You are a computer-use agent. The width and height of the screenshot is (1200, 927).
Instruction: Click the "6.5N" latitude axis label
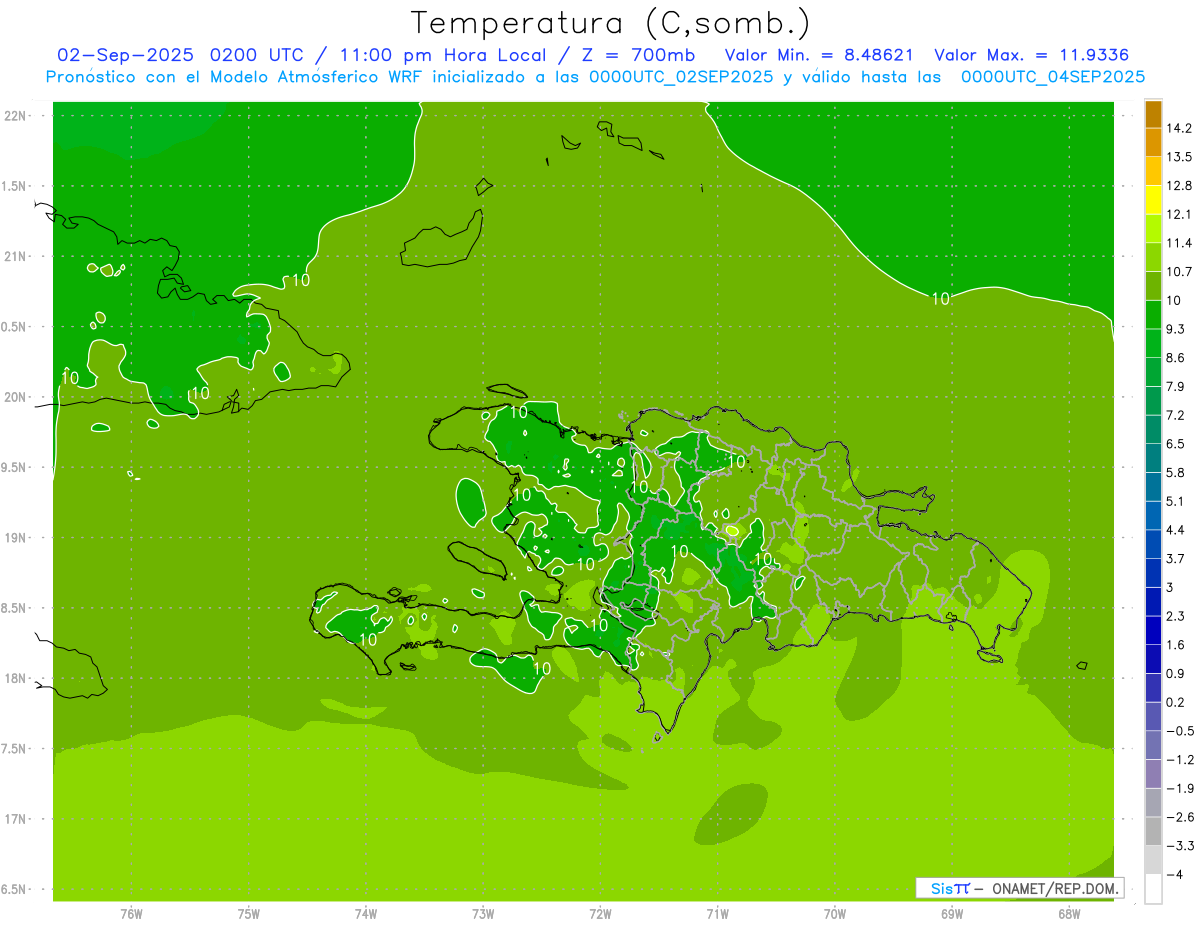(x=14, y=889)
